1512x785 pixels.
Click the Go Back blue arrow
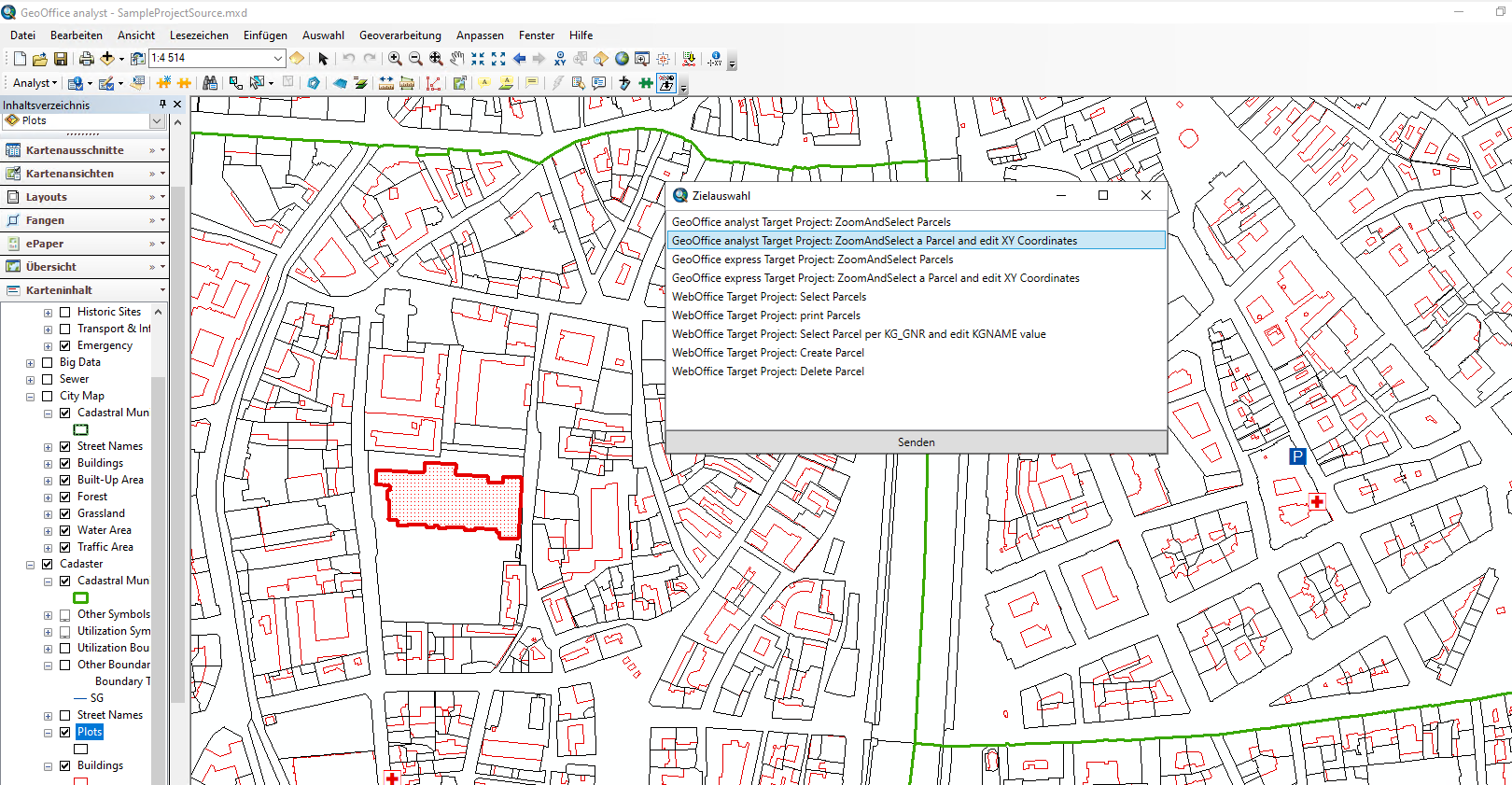point(519,59)
